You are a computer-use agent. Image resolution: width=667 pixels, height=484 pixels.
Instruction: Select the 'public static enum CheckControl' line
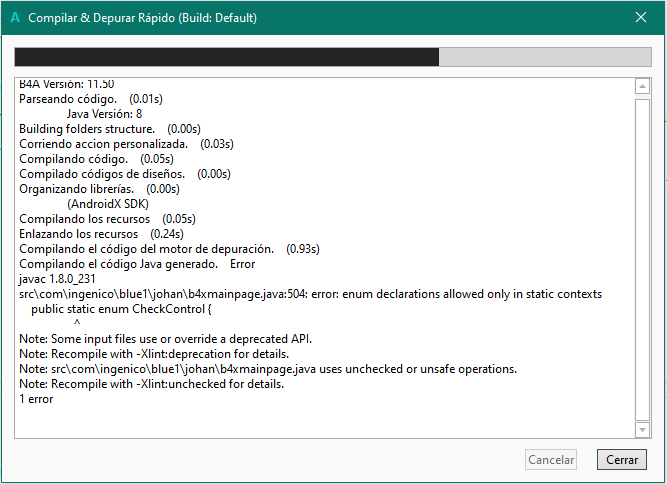coord(122,309)
